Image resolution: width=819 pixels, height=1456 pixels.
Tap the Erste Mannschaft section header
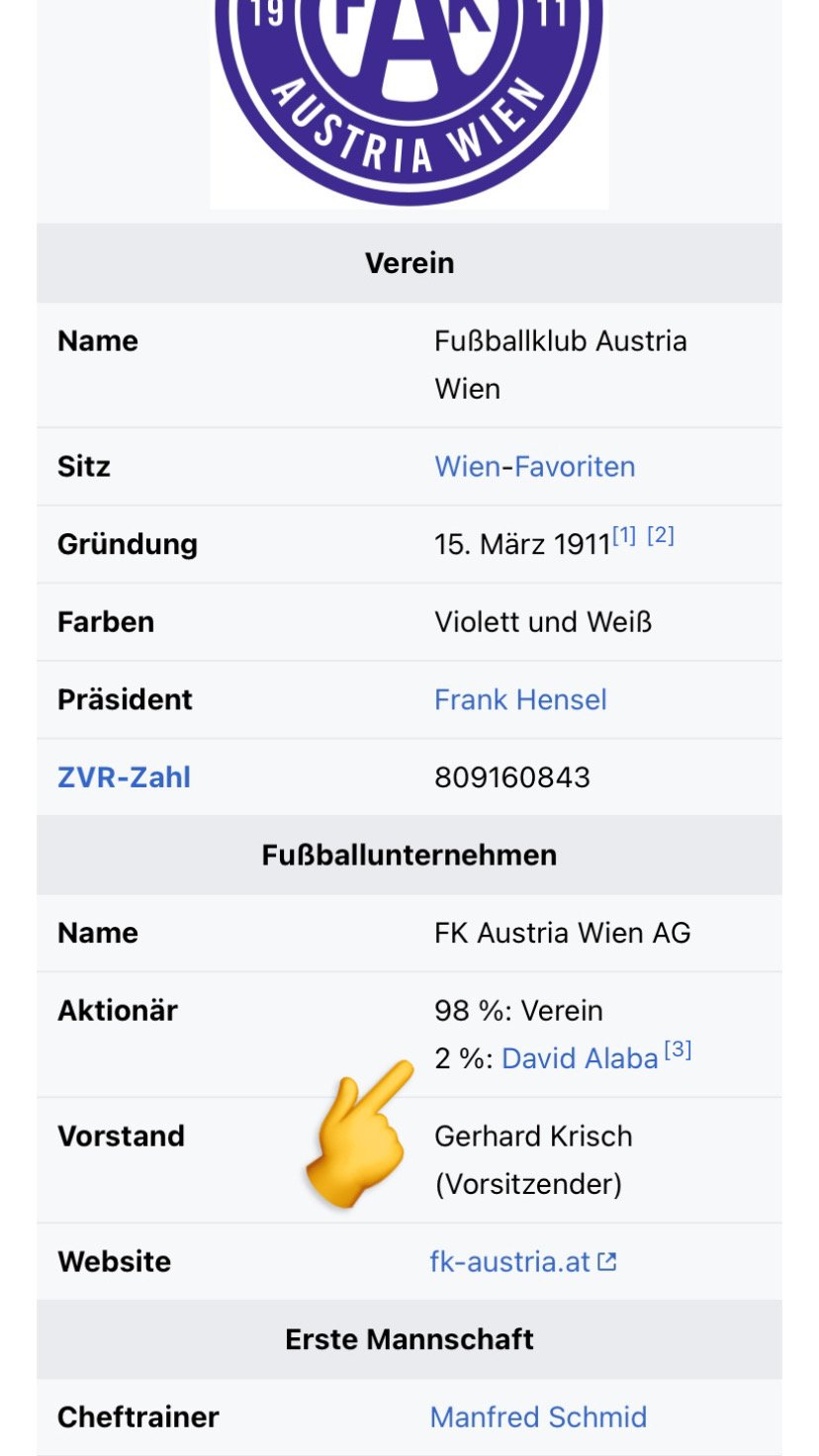pos(409,1339)
